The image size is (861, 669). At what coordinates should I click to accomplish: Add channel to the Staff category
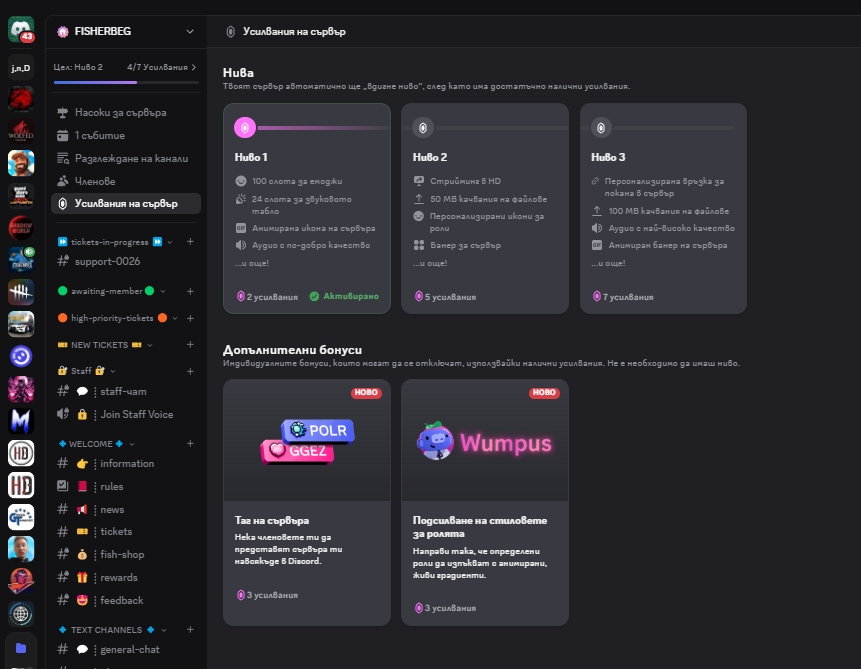click(x=190, y=371)
